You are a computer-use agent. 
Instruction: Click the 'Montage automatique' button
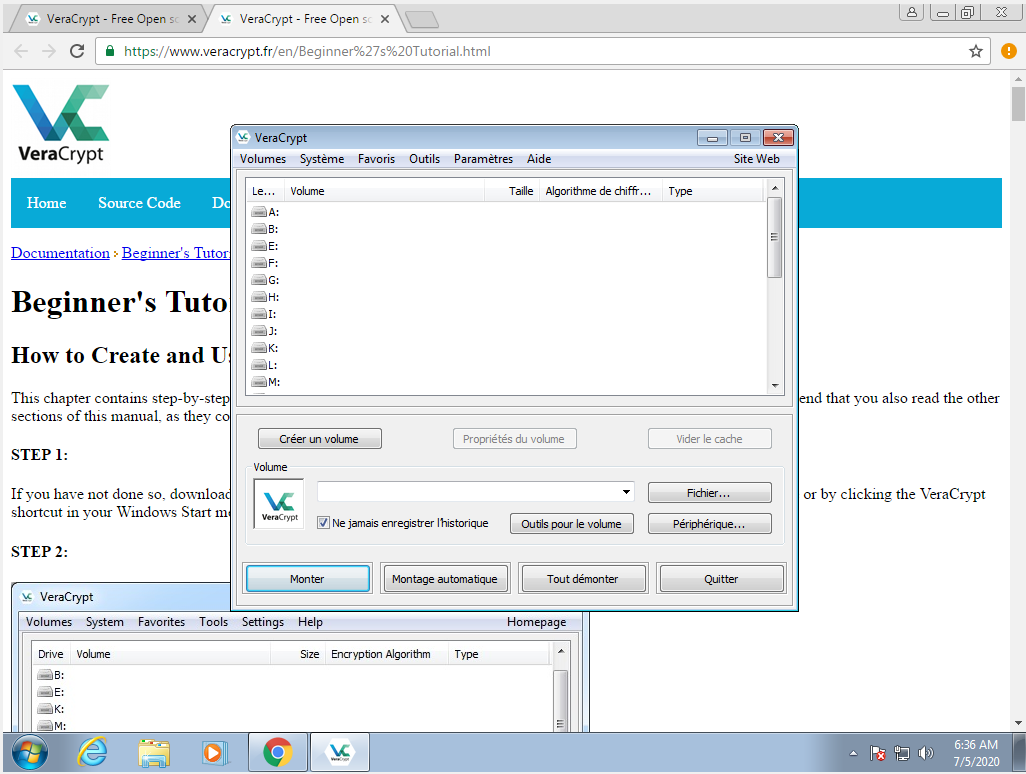pyautogui.click(x=445, y=579)
